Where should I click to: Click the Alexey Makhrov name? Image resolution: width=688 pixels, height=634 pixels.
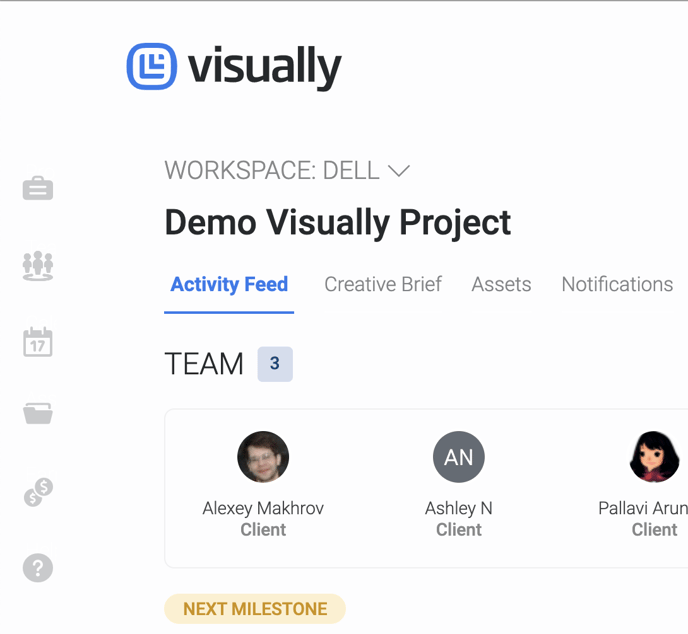click(x=263, y=509)
